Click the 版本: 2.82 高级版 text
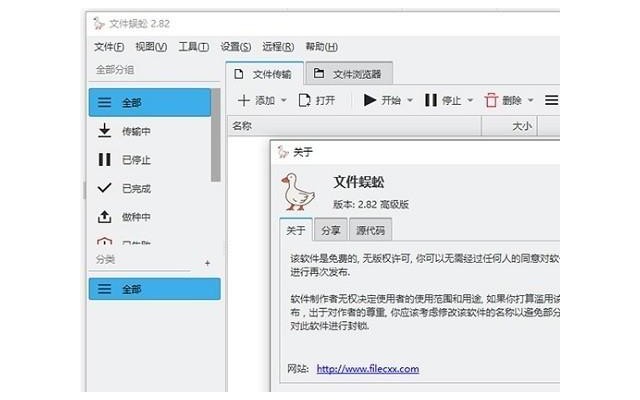The image size is (640, 400). (371, 204)
